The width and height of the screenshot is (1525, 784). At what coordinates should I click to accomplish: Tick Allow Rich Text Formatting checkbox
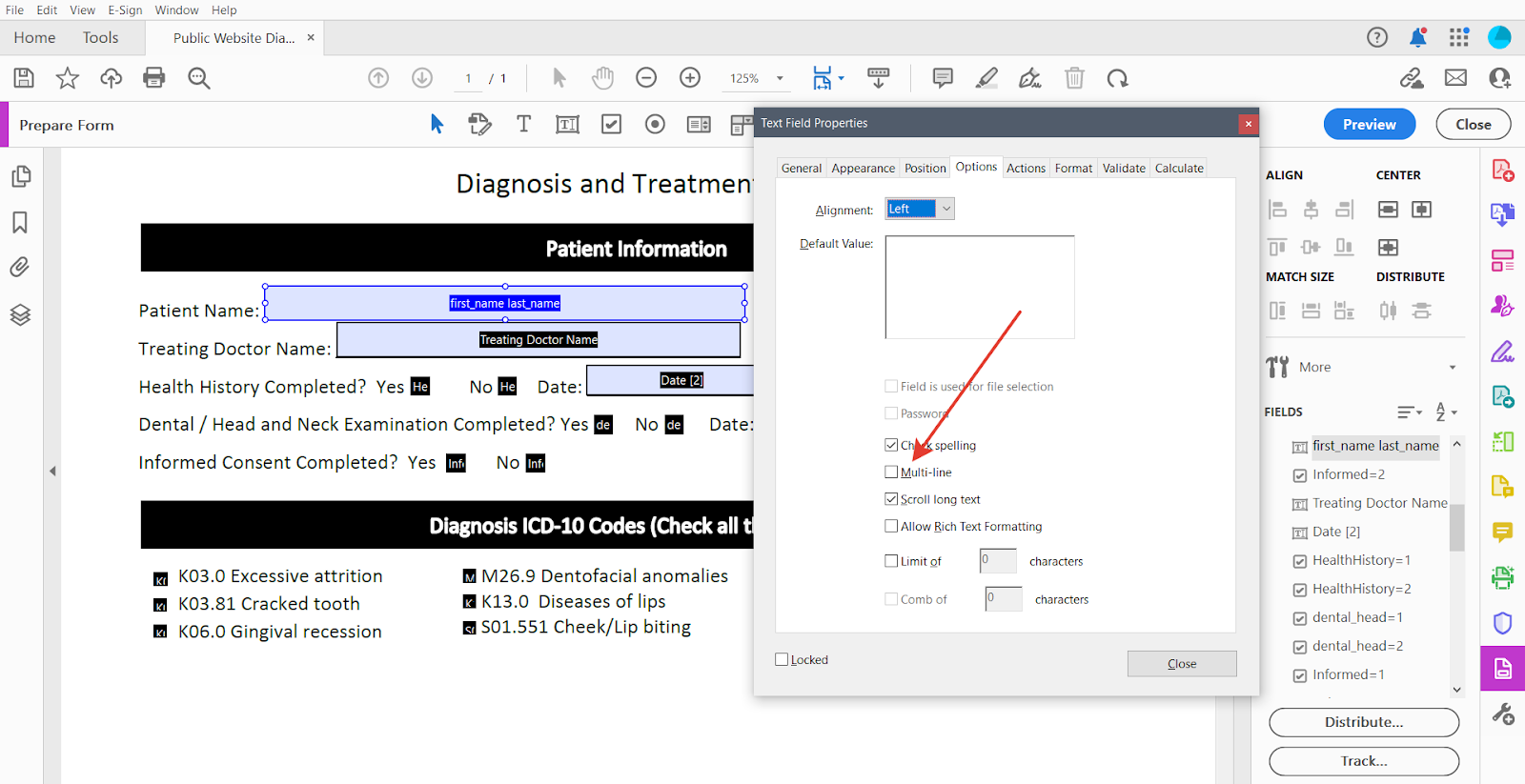(891, 526)
